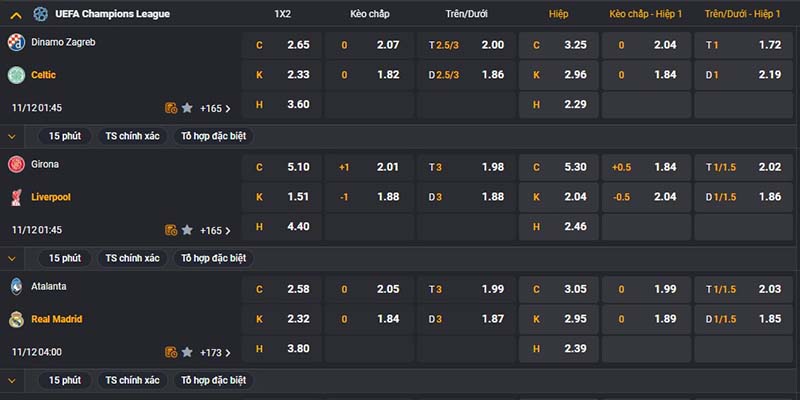Toggle favorite star for Atalanta match
Viewport: 800px width, 400px height.
[187, 352]
